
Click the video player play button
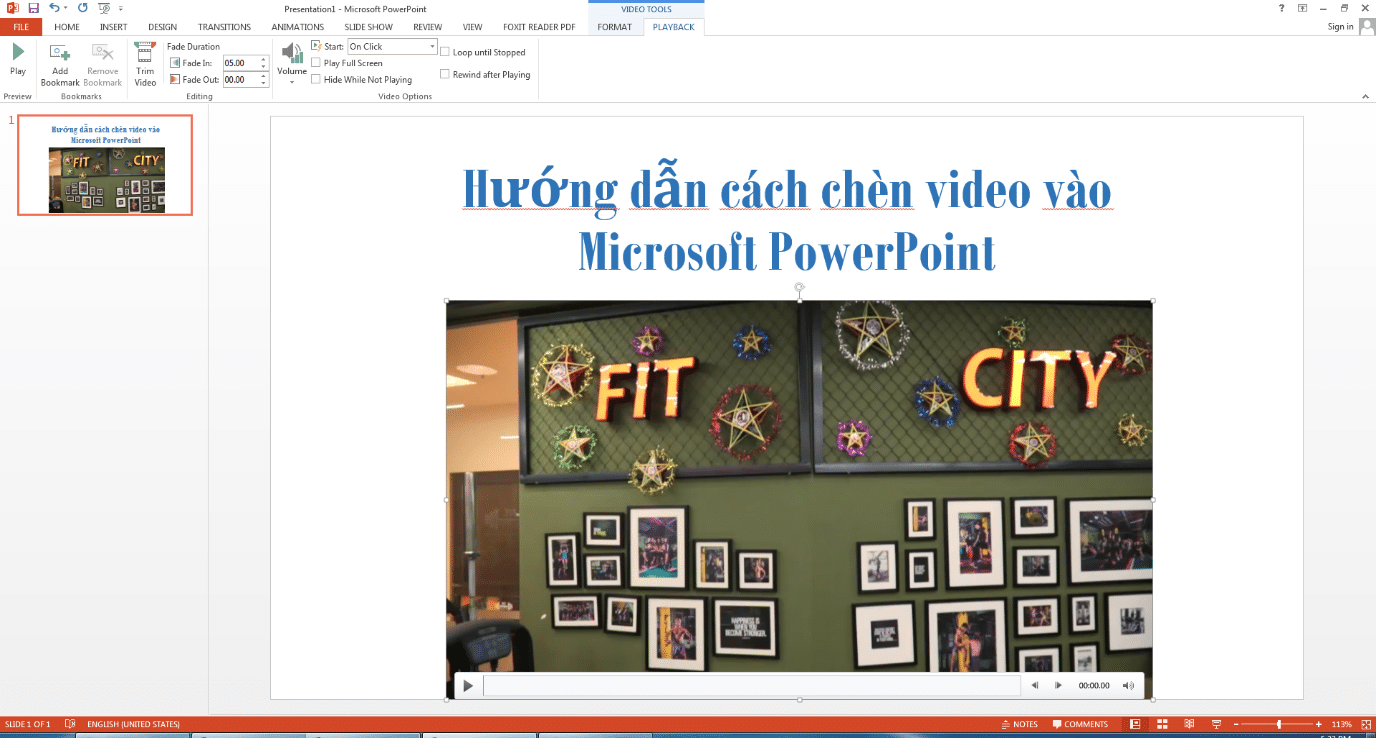467,686
